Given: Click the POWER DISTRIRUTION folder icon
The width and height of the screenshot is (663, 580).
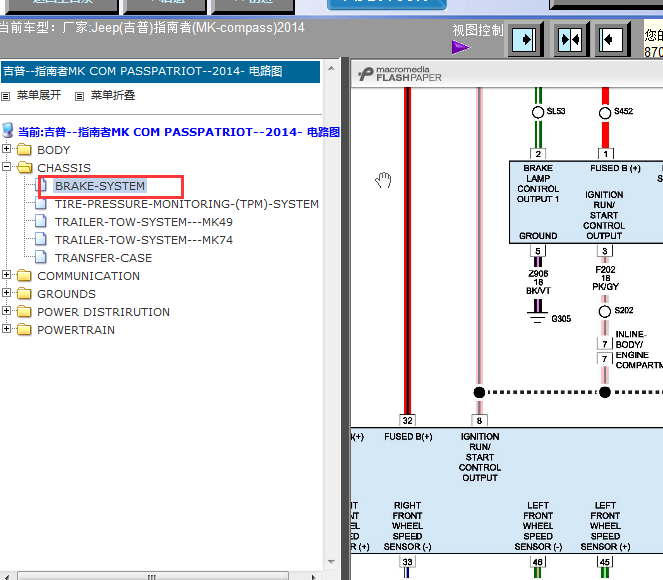Looking at the screenshot, I should pyautogui.click(x=24, y=312).
